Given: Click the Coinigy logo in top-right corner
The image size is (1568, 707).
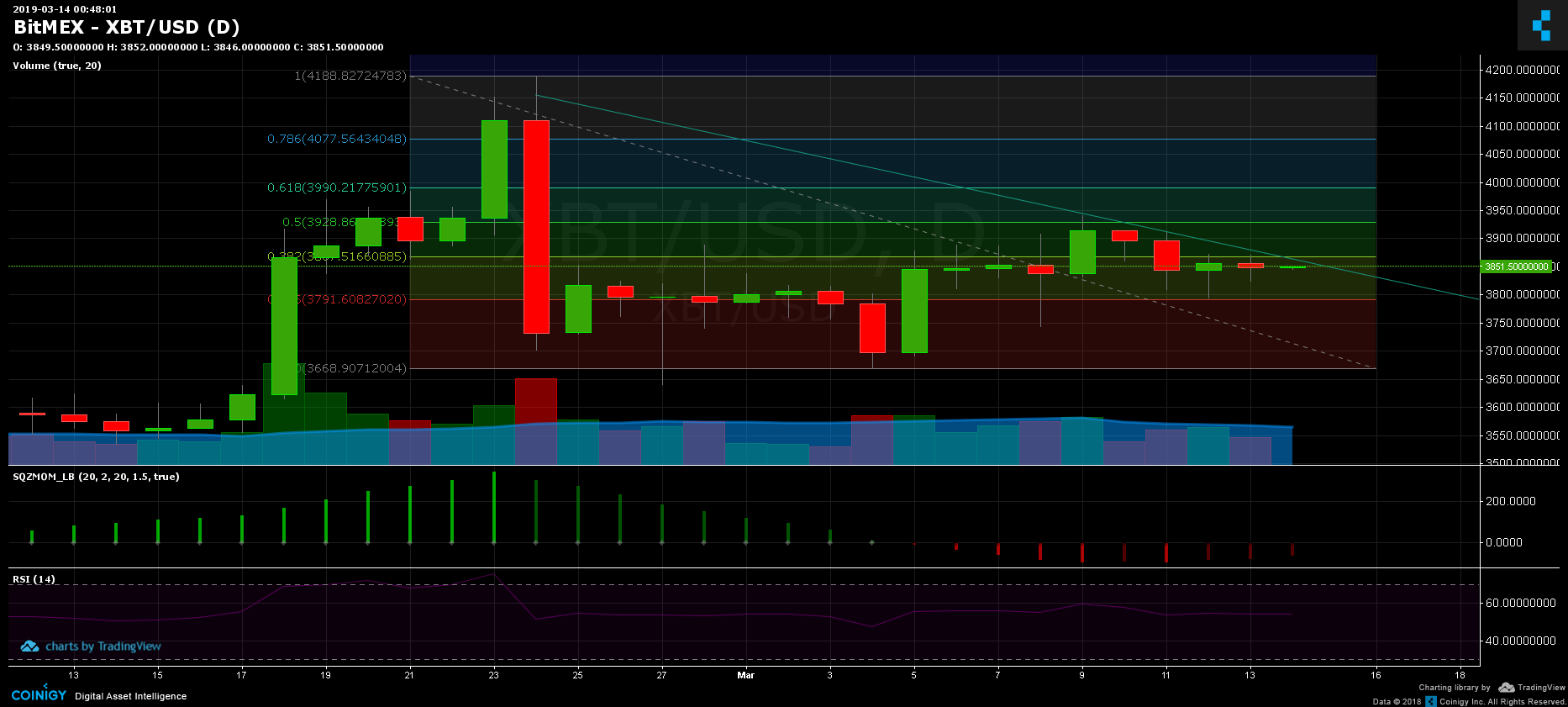Looking at the screenshot, I should click(1541, 25).
